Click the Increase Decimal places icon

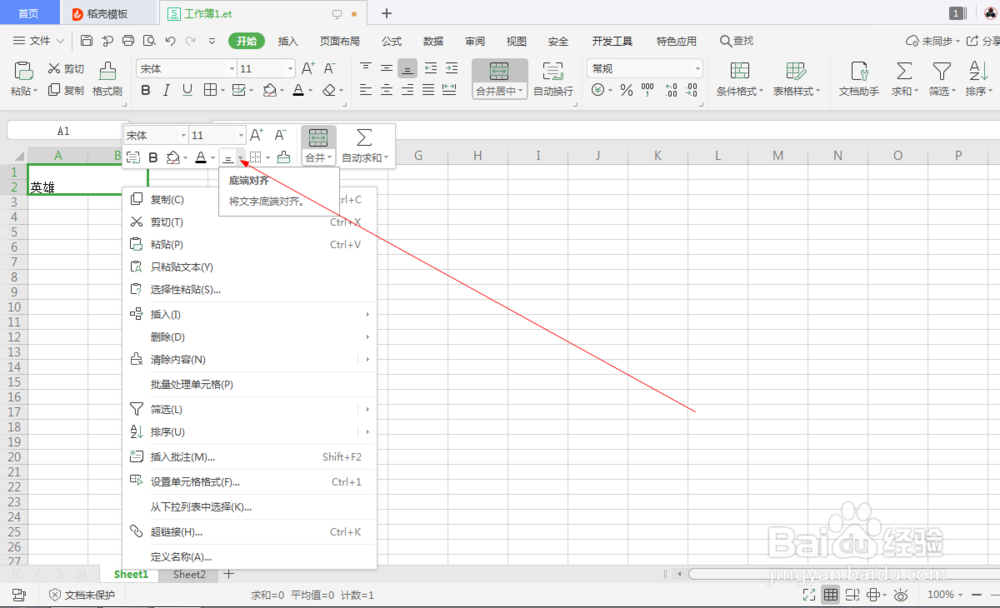[x=672, y=90]
